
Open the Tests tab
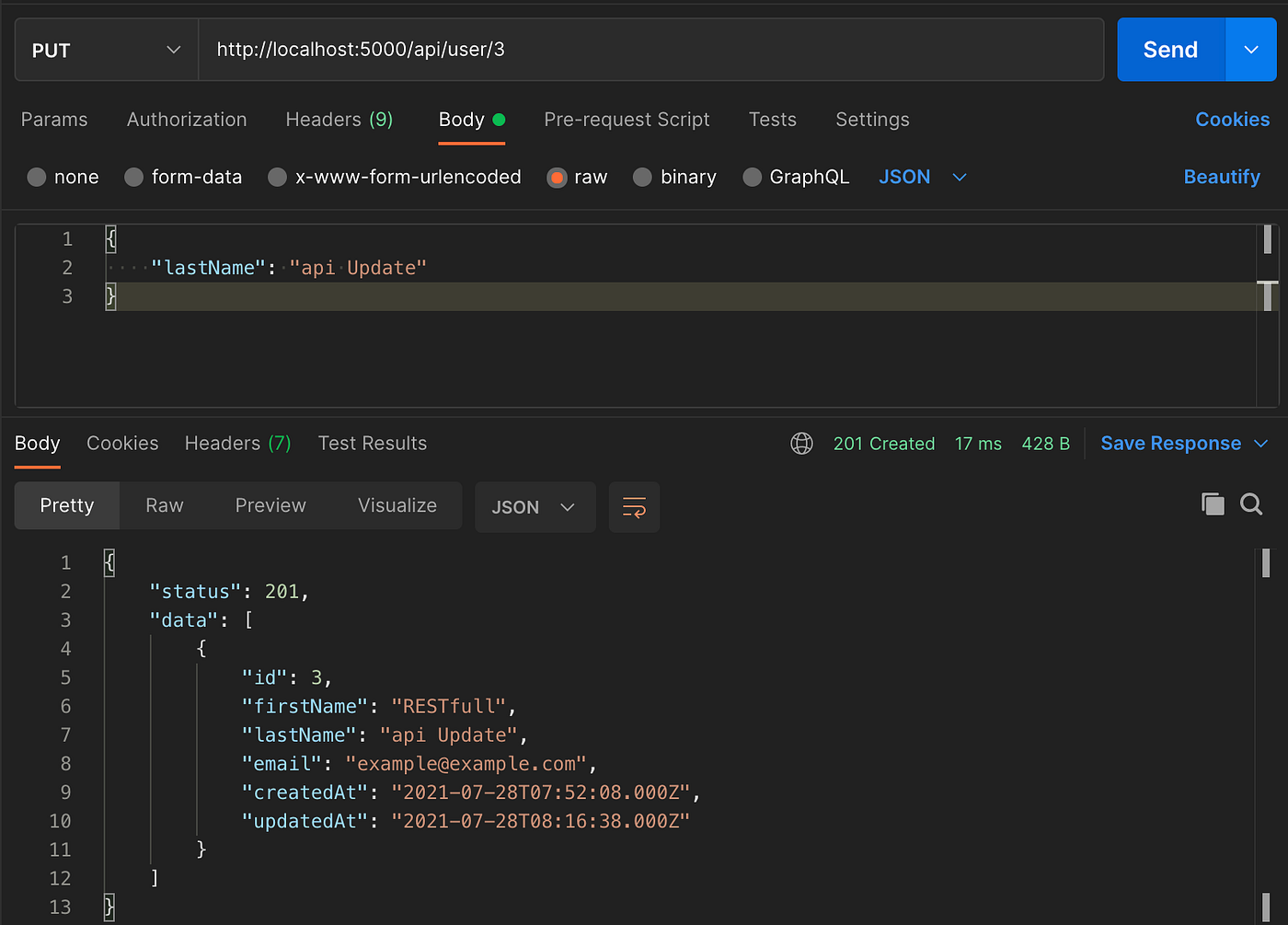[x=772, y=120]
